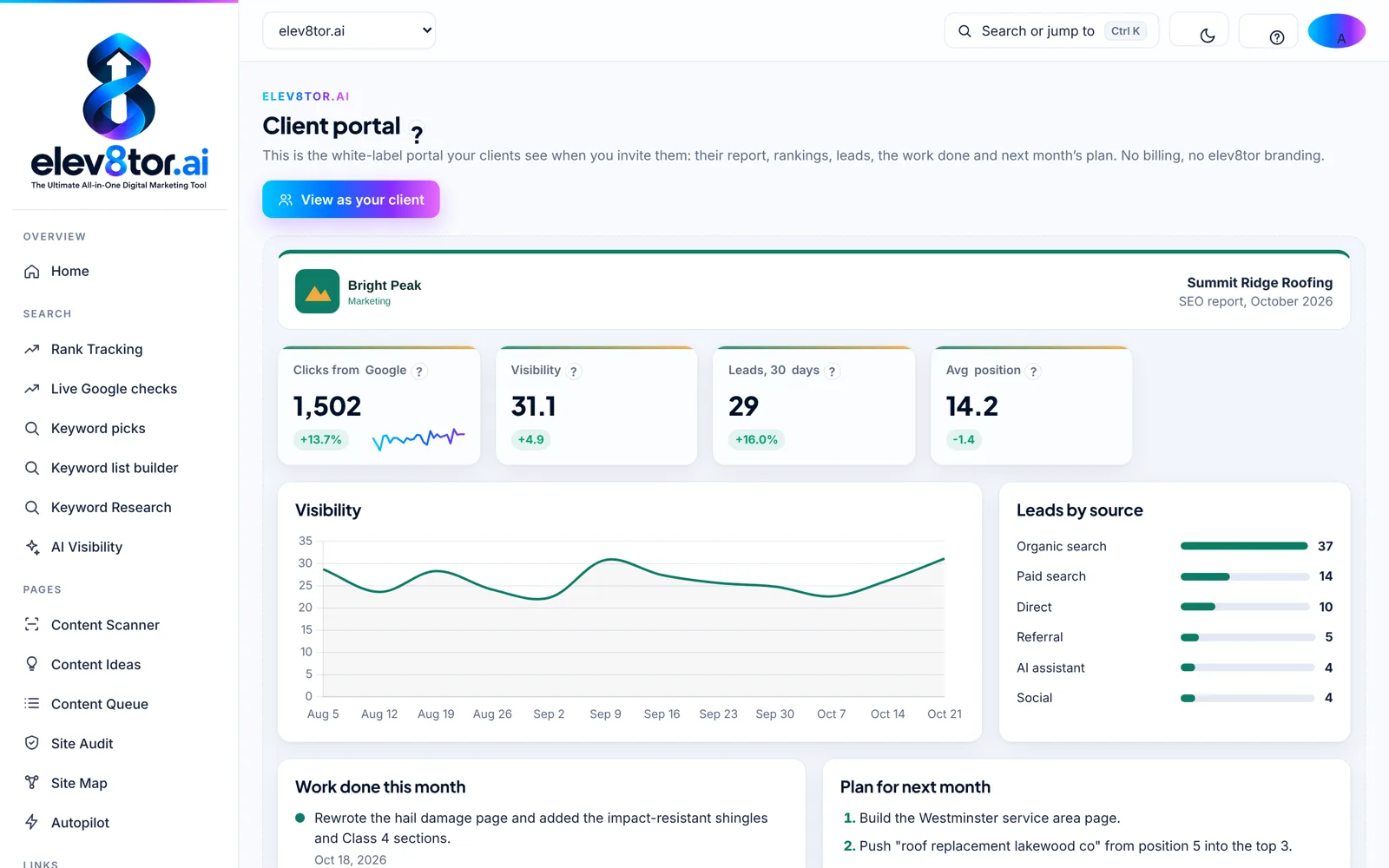Click the Client portal help question mark
1389x868 pixels.
(418, 135)
